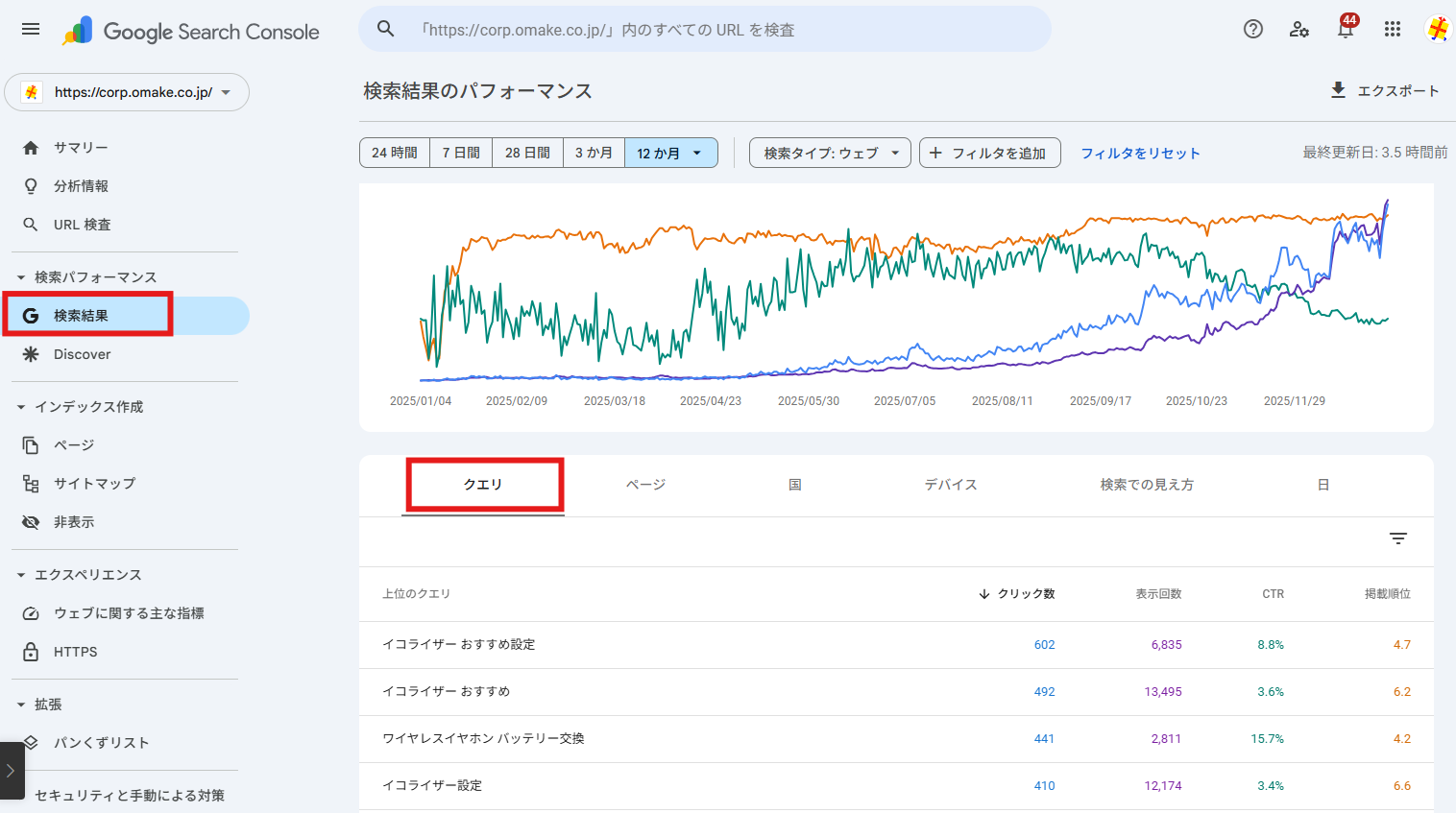Open the 12 か月 date range dropdown

click(x=670, y=153)
